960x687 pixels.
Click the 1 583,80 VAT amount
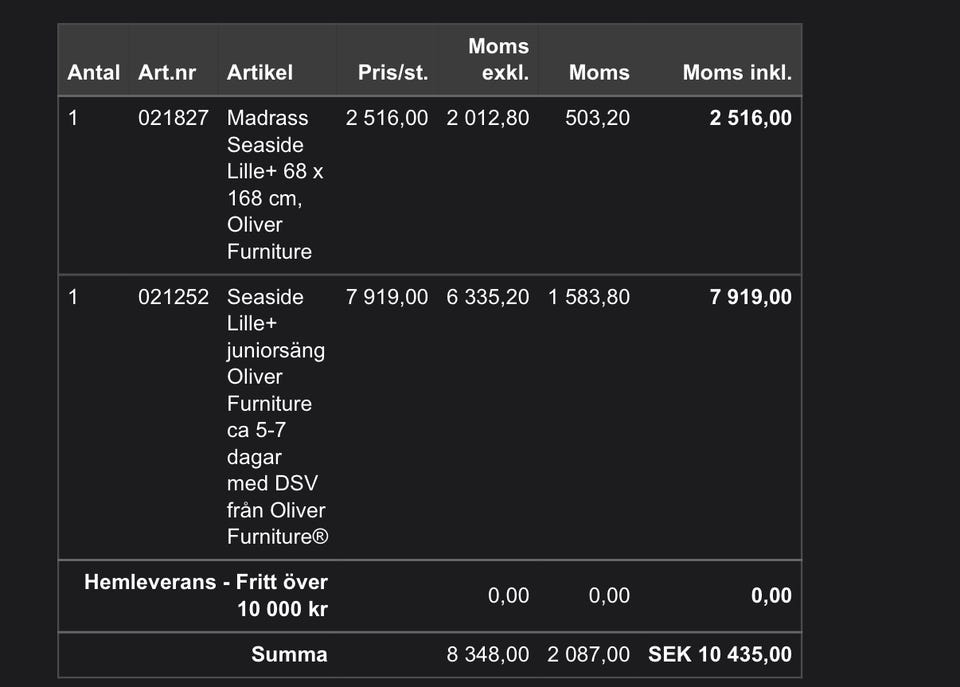point(589,297)
